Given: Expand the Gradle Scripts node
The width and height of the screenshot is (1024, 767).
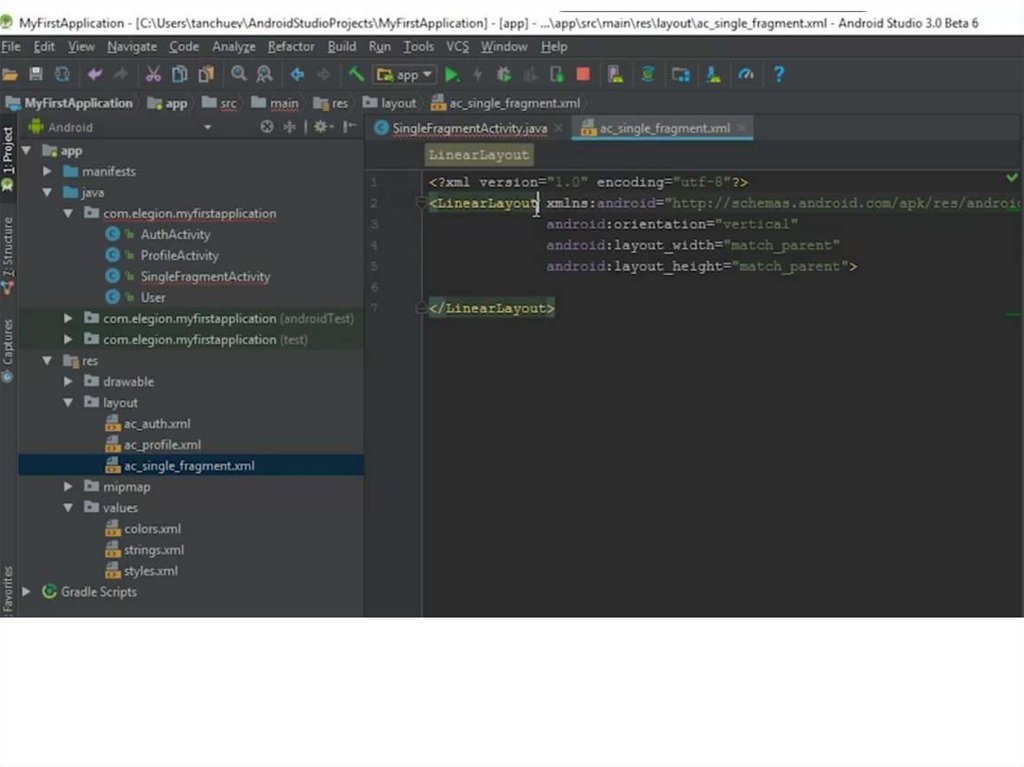Looking at the screenshot, I should (27, 592).
